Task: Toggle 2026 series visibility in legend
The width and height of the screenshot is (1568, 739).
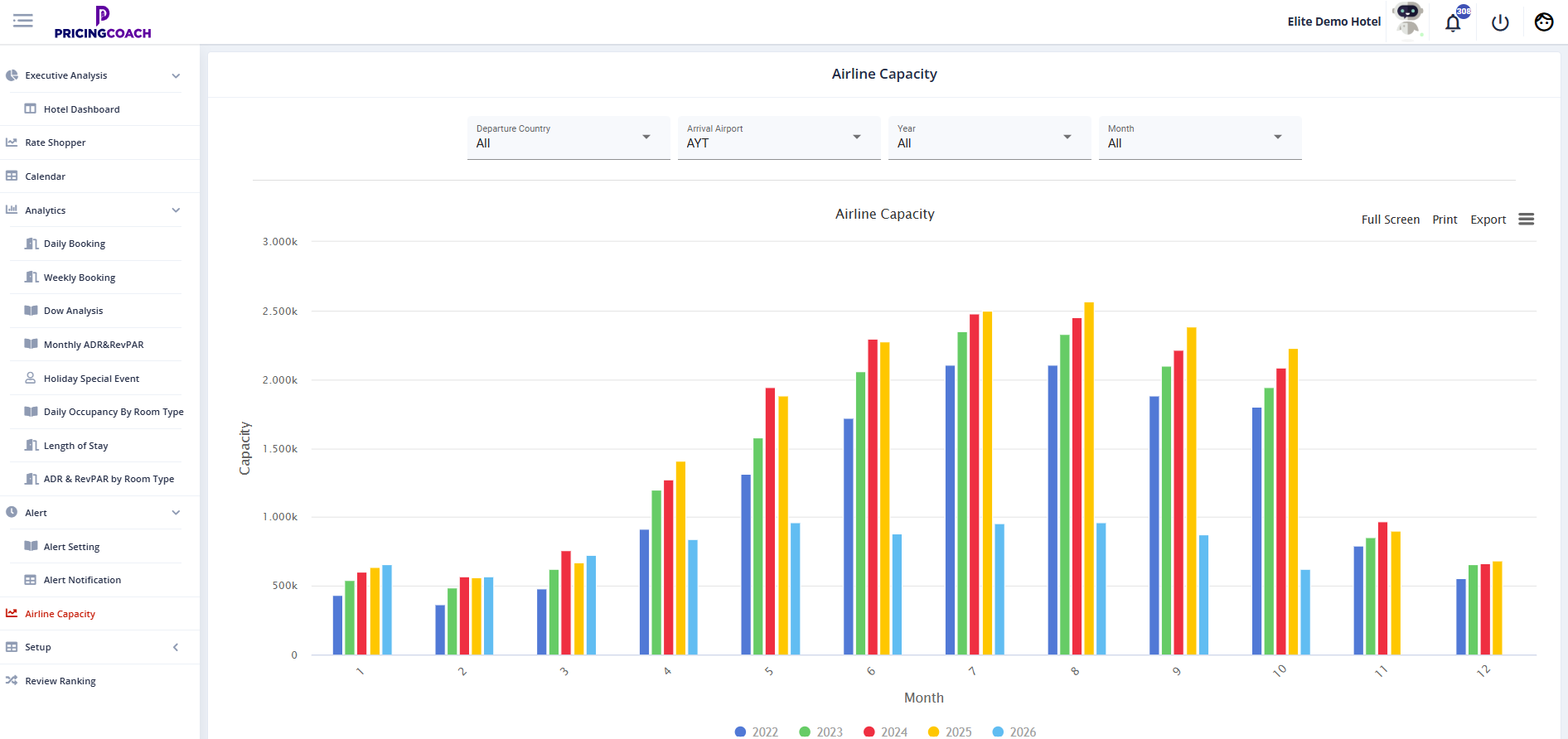Action: point(1014,732)
